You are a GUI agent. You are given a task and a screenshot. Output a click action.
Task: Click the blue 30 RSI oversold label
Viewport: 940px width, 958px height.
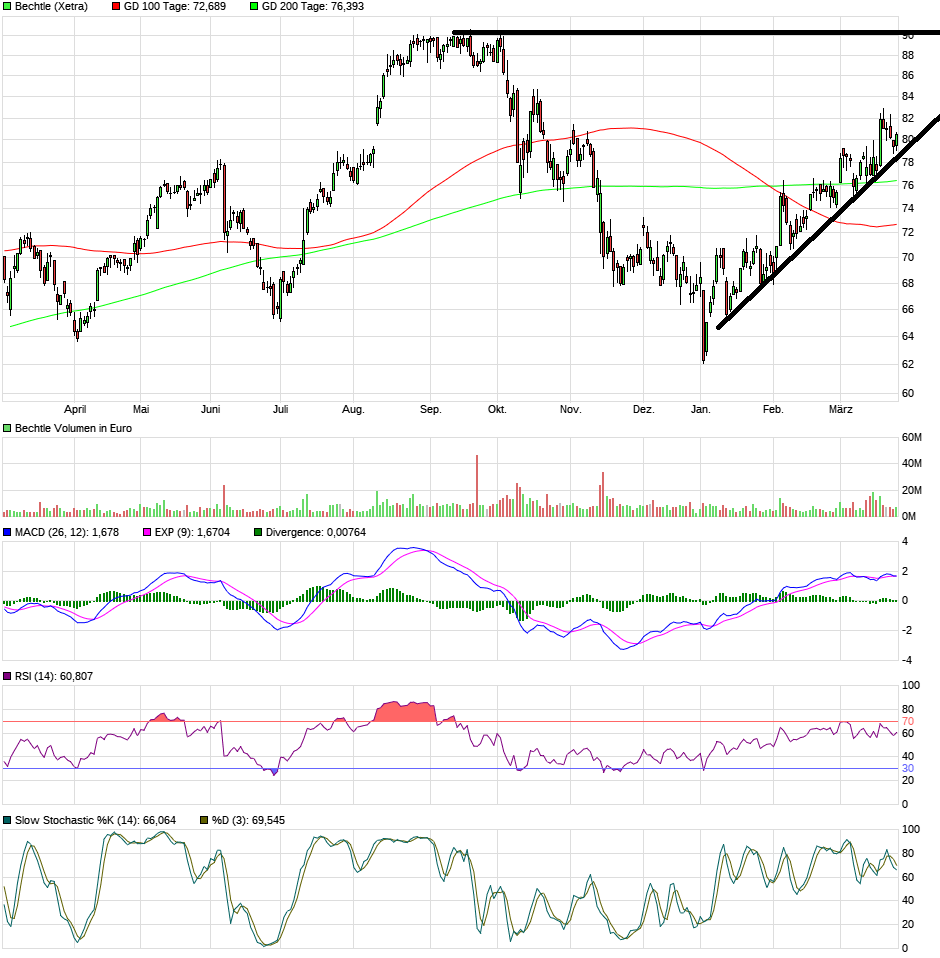(908, 769)
